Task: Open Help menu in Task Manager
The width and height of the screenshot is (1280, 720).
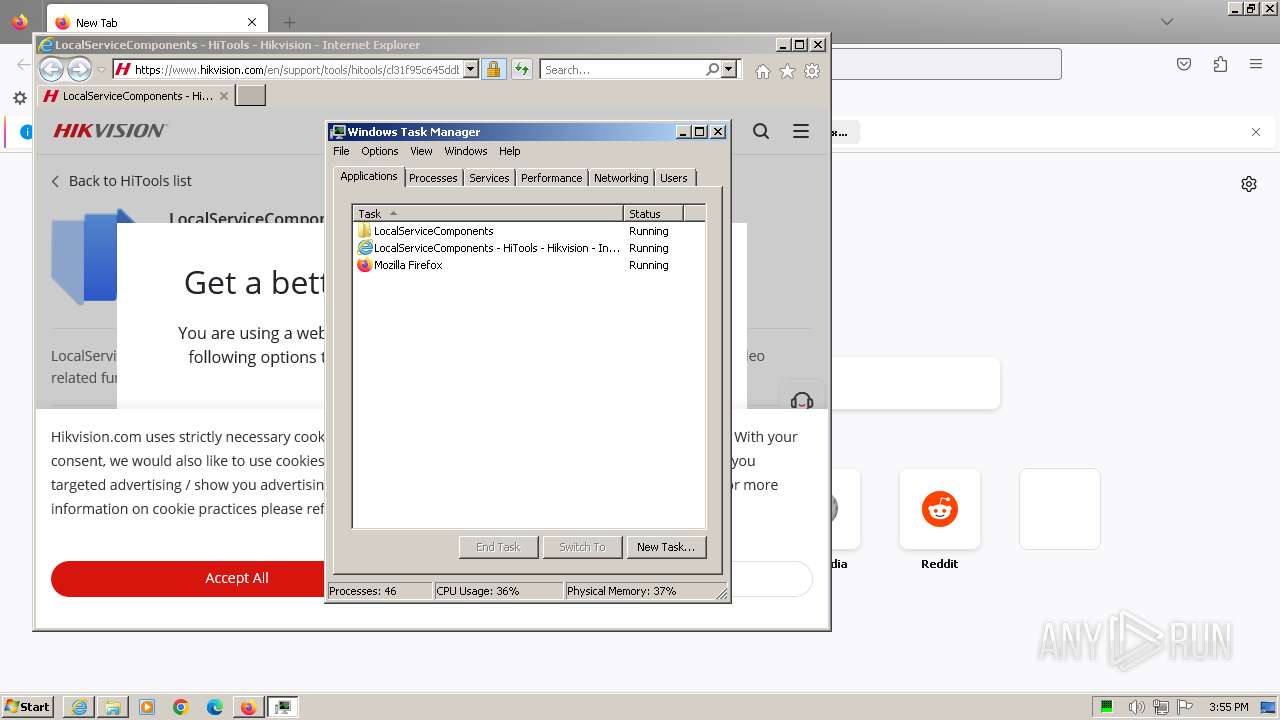Action: coord(510,151)
